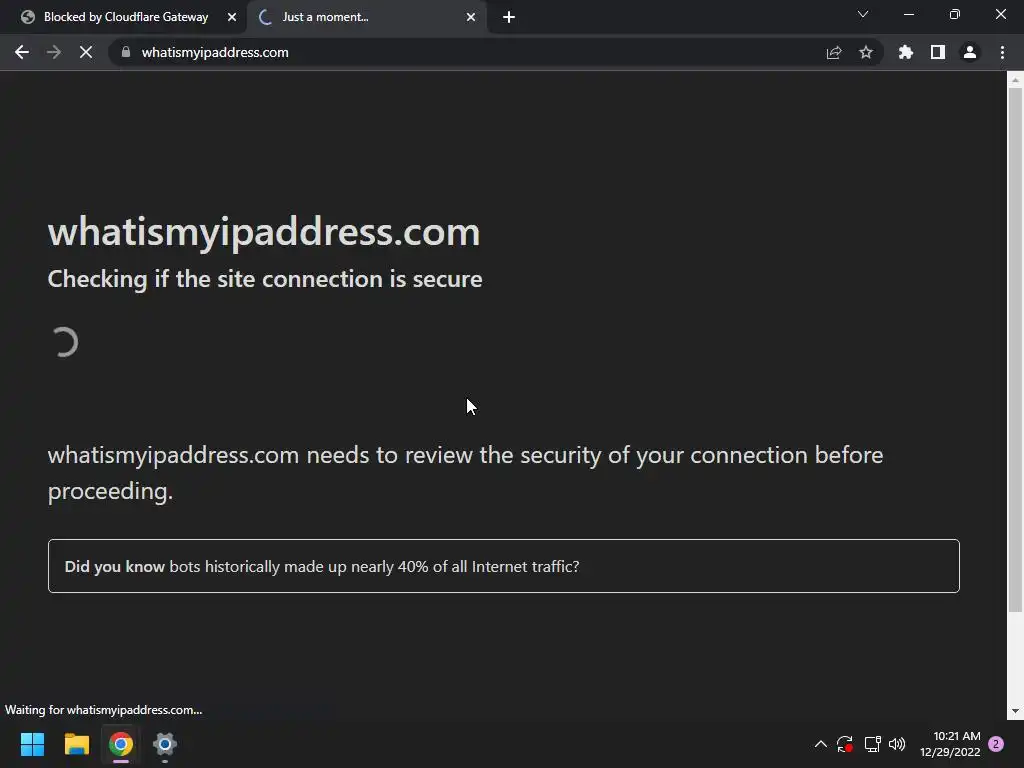The image size is (1024, 768).
Task: Open the volume speaker icon
Action: click(897, 744)
